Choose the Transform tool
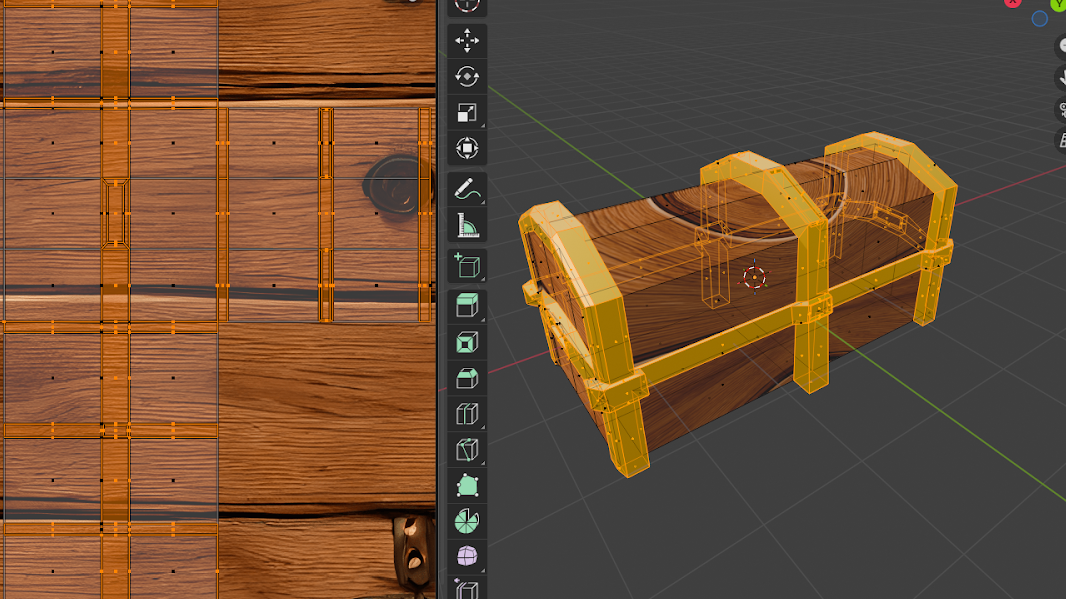 pos(466,149)
